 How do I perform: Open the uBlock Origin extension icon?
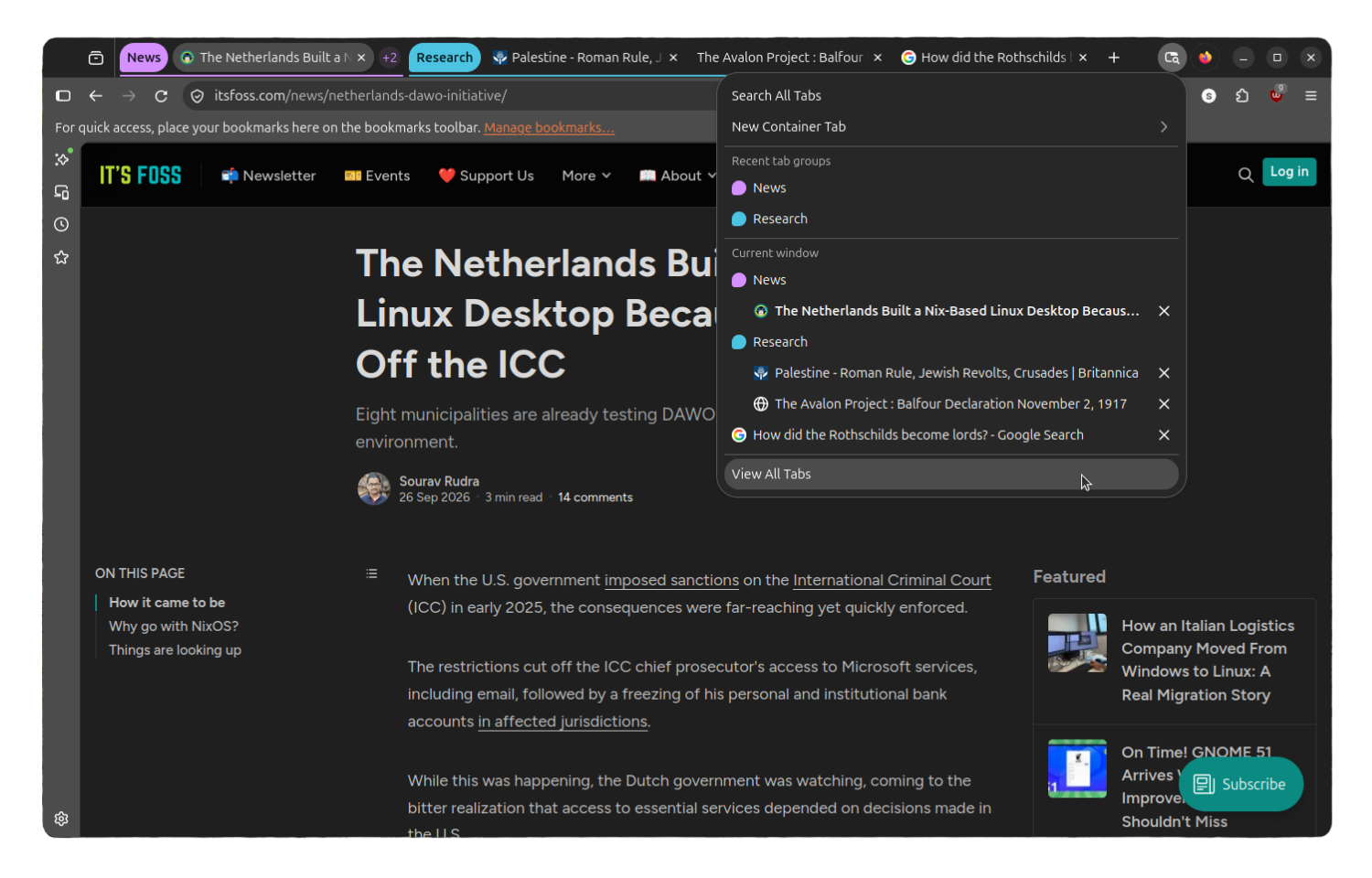coord(1276,95)
